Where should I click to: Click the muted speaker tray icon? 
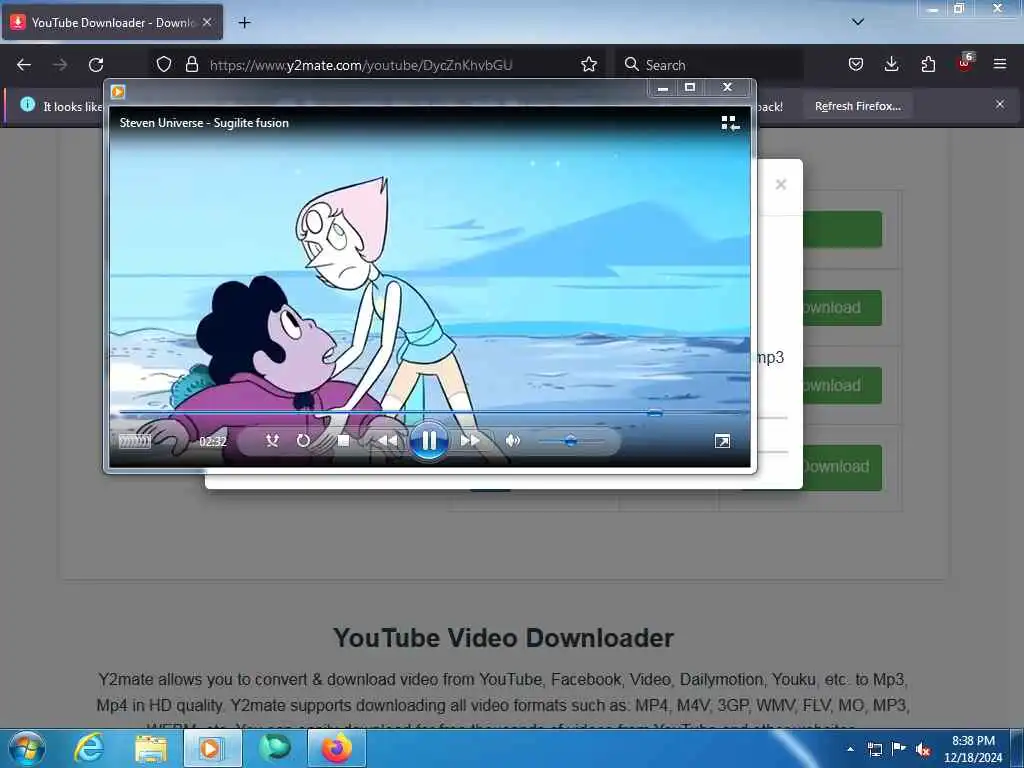[923, 750]
